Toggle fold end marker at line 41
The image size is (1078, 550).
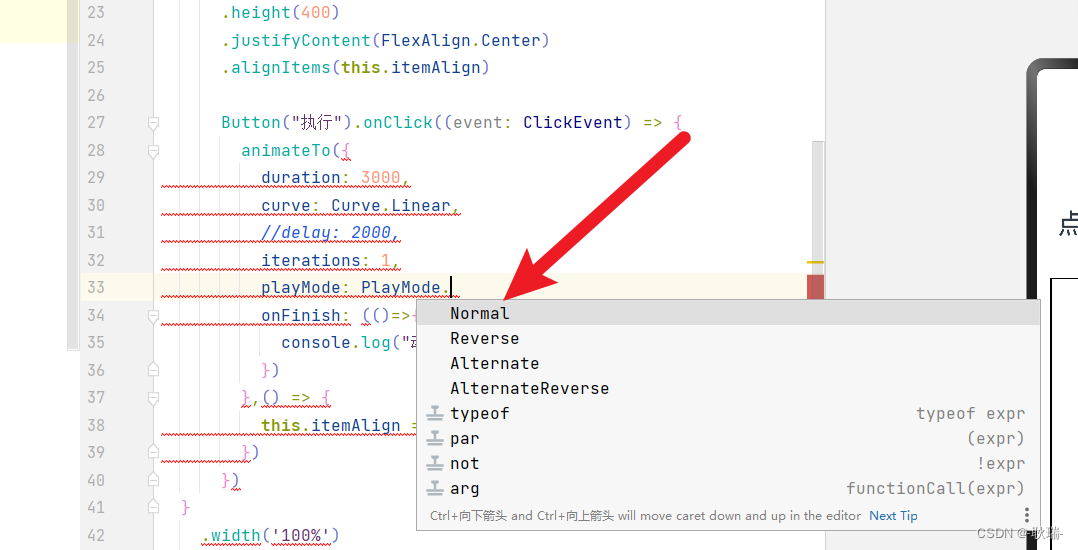point(153,507)
